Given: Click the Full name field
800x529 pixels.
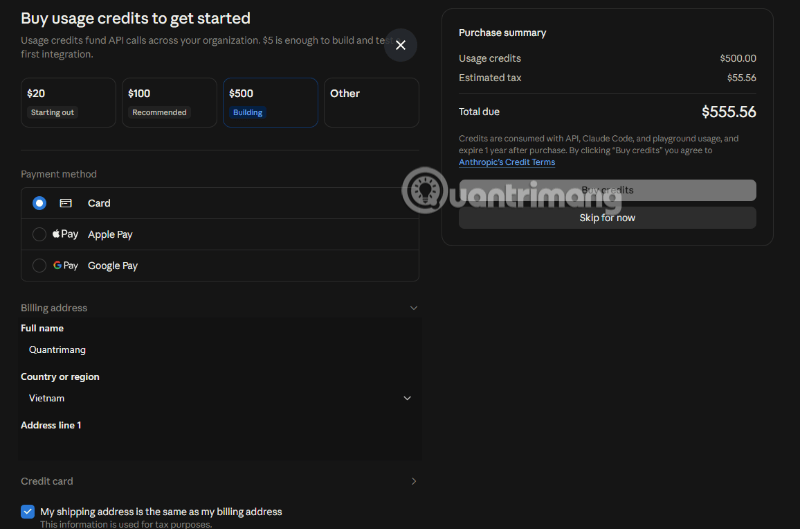Looking at the screenshot, I should 220,349.
